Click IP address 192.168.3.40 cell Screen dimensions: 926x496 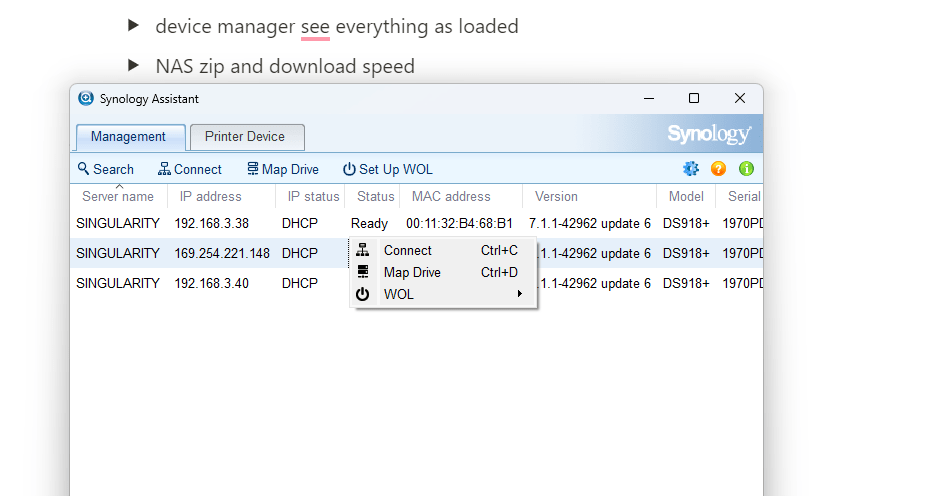coord(211,283)
